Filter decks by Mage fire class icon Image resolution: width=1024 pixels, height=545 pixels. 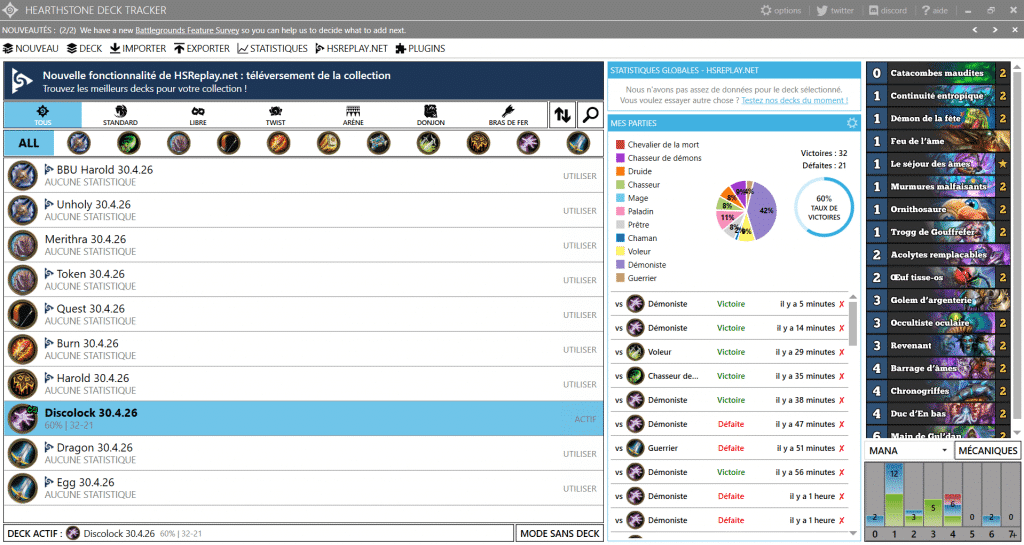279,142
